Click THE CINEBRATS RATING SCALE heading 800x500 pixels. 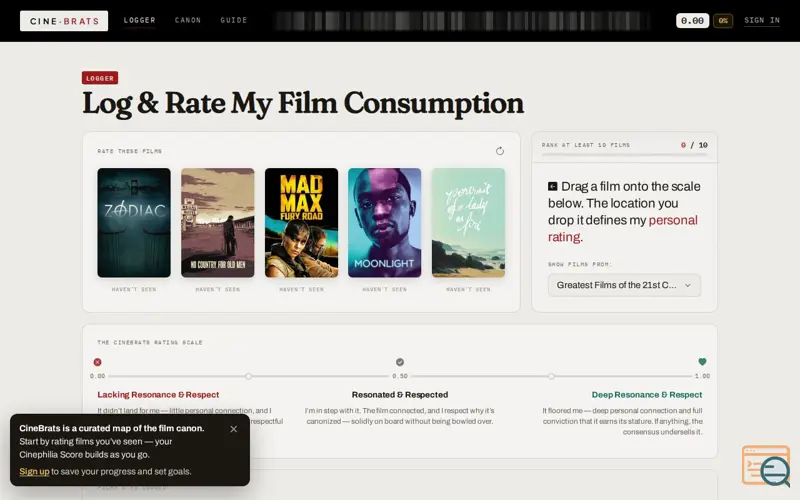[150, 342]
